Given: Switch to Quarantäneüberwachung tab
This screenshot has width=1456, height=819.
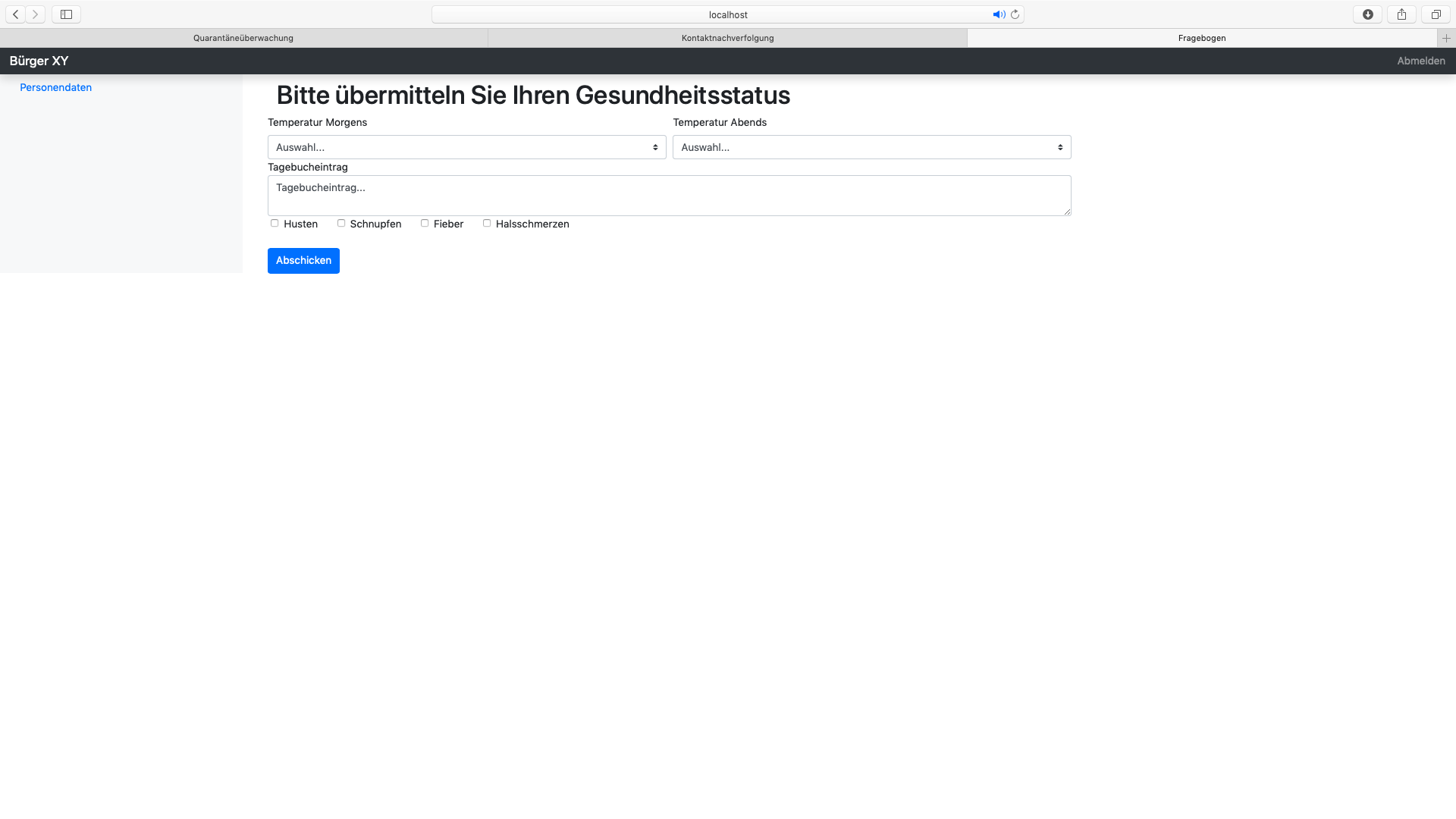Looking at the screenshot, I should click(x=243, y=38).
